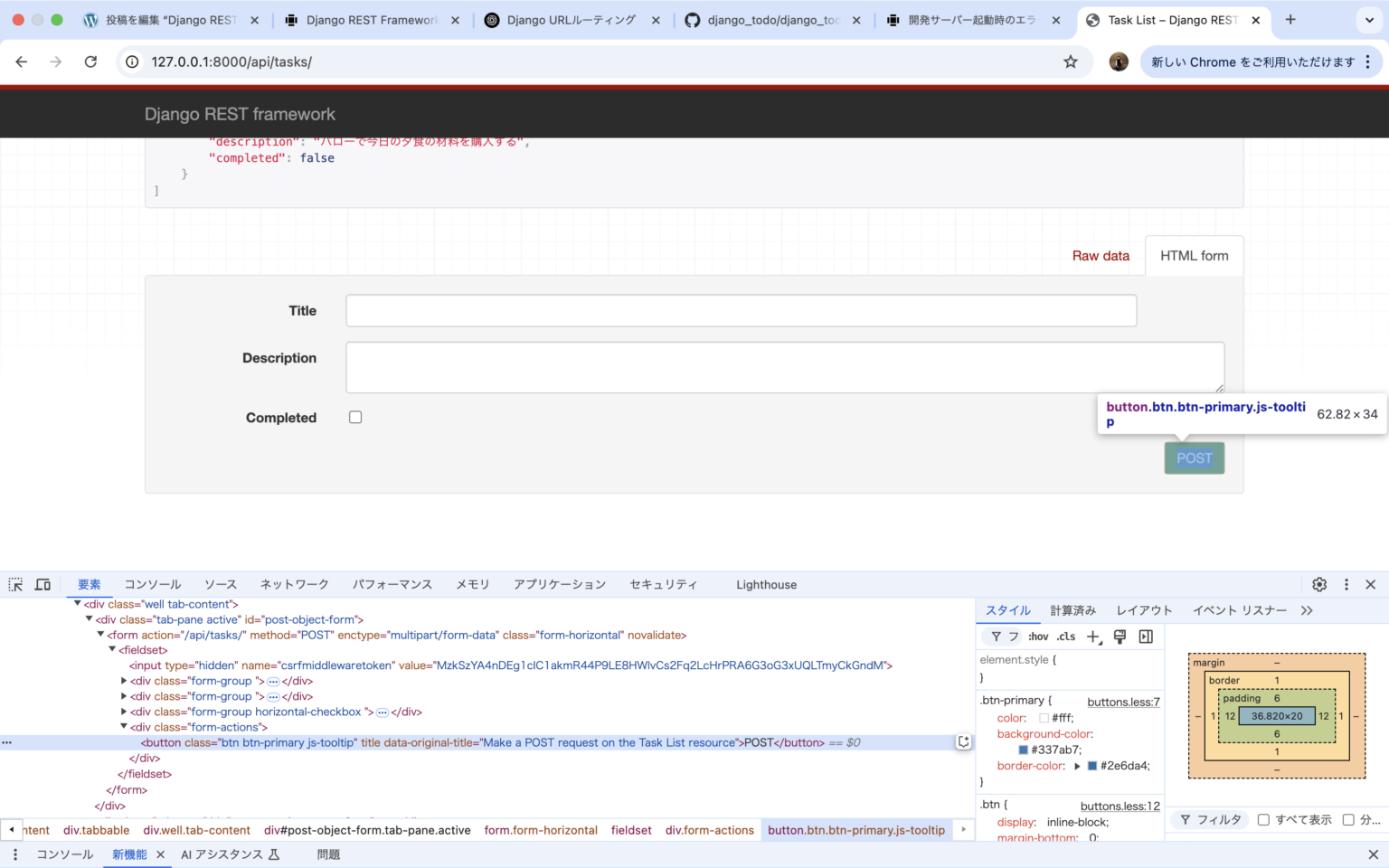Collapse the fieldset element node
The height and width of the screenshot is (868, 1389).
(x=112, y=649)
